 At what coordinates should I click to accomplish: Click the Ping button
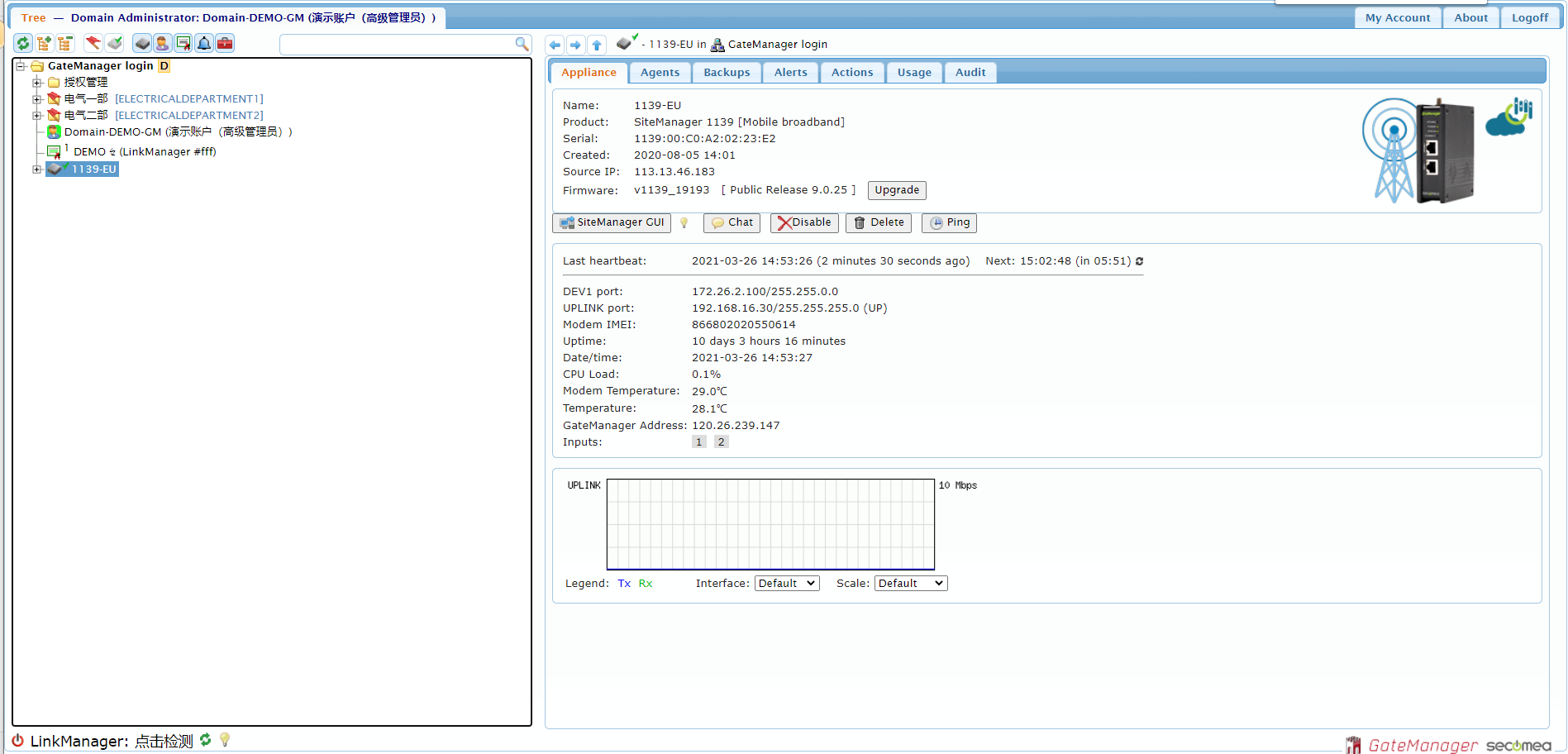949,222
